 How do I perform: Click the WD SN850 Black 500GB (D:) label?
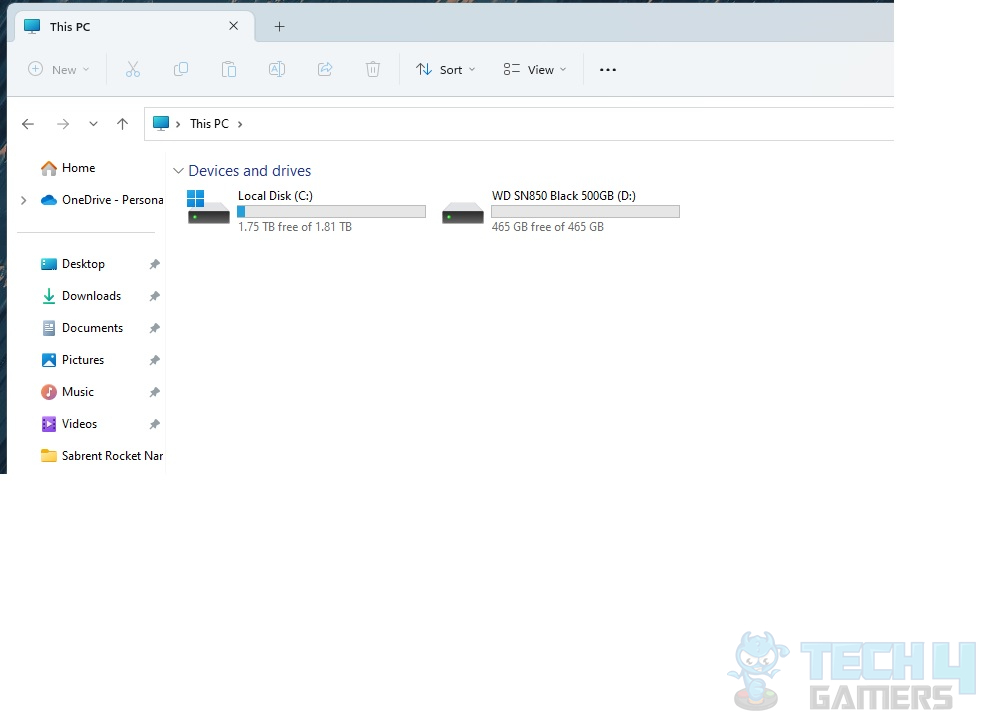[563, 196]
